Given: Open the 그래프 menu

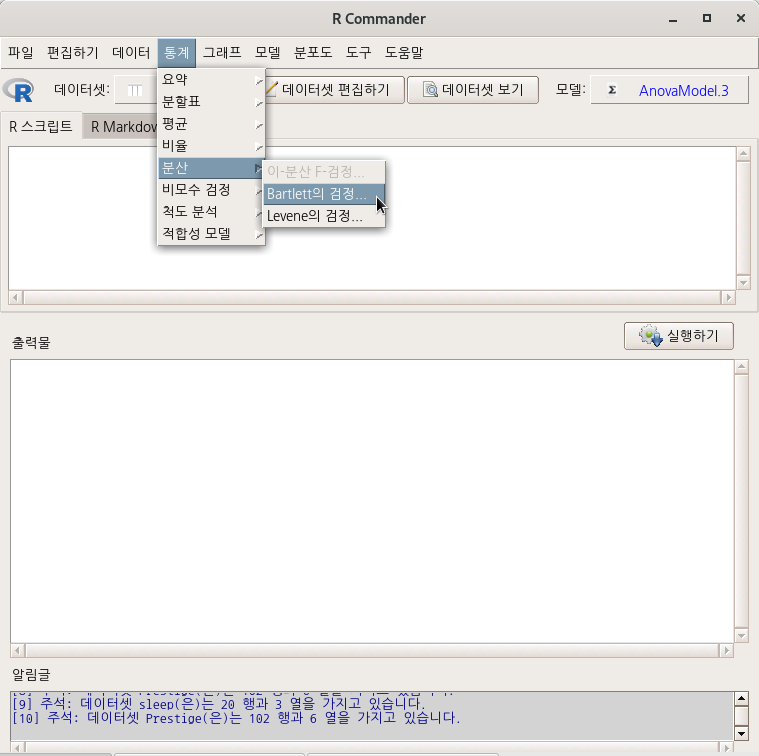Looking at the screenshot, I should pos(222,52).
